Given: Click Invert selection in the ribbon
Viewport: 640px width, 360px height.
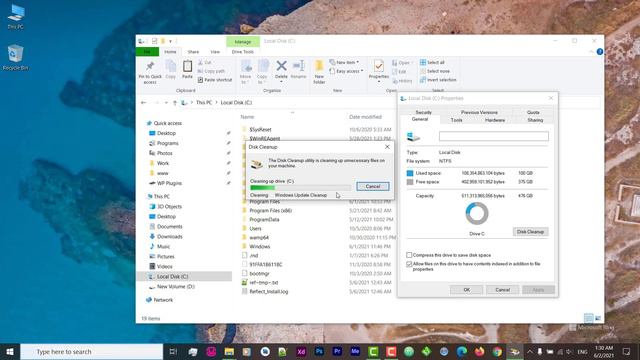Looking at the screenshot, I should coord(438,80).
